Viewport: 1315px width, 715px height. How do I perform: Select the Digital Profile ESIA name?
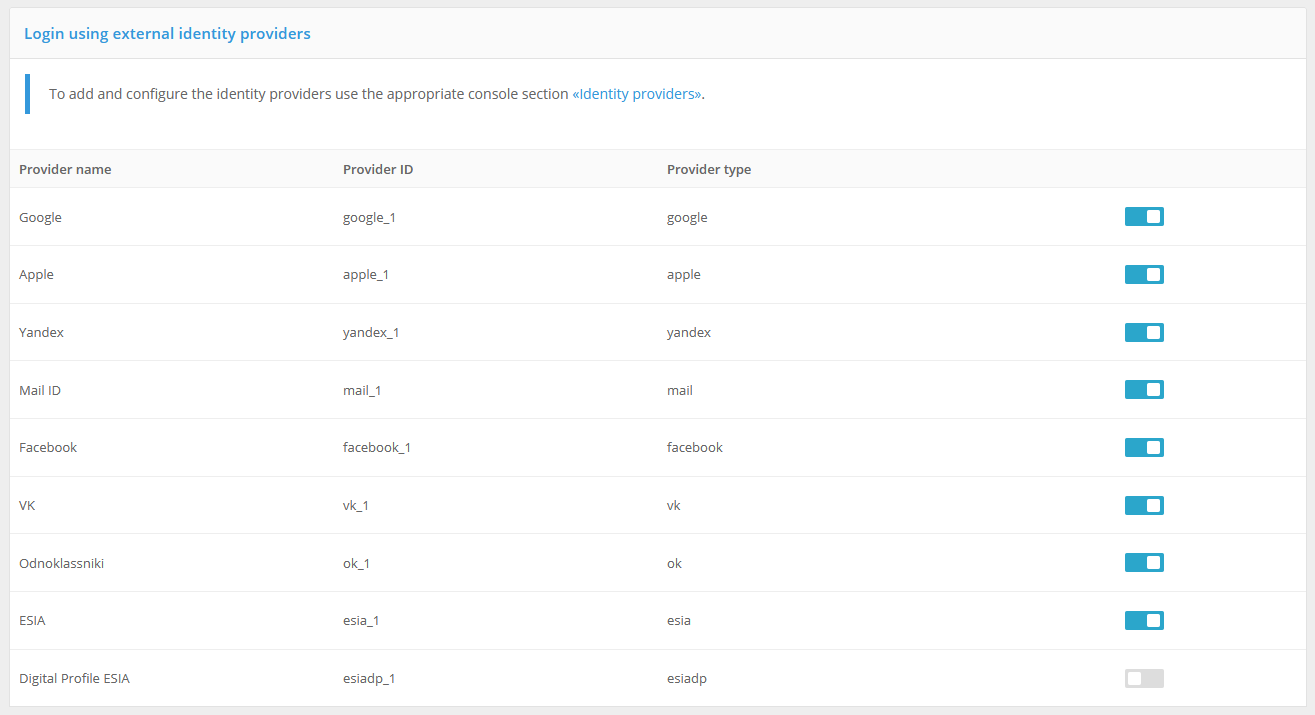coord(74,678)
